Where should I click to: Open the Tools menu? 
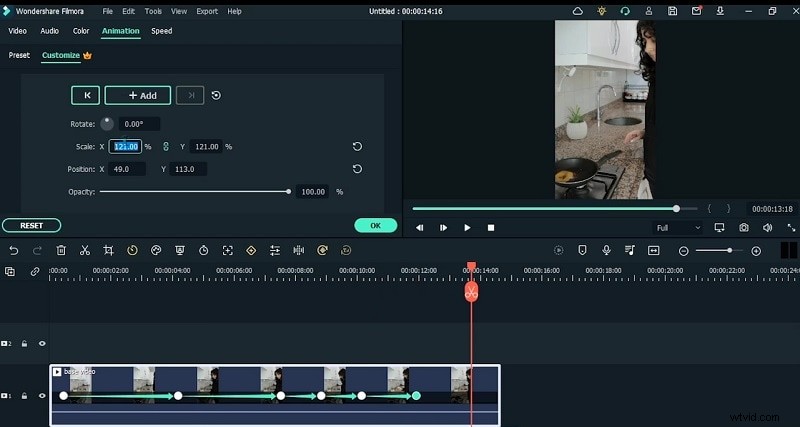coord(153,11)
